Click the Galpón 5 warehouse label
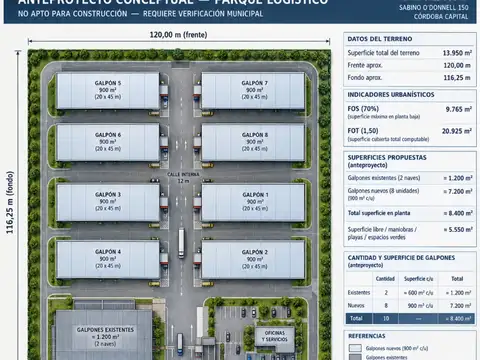480x360 pixels. 108,90
